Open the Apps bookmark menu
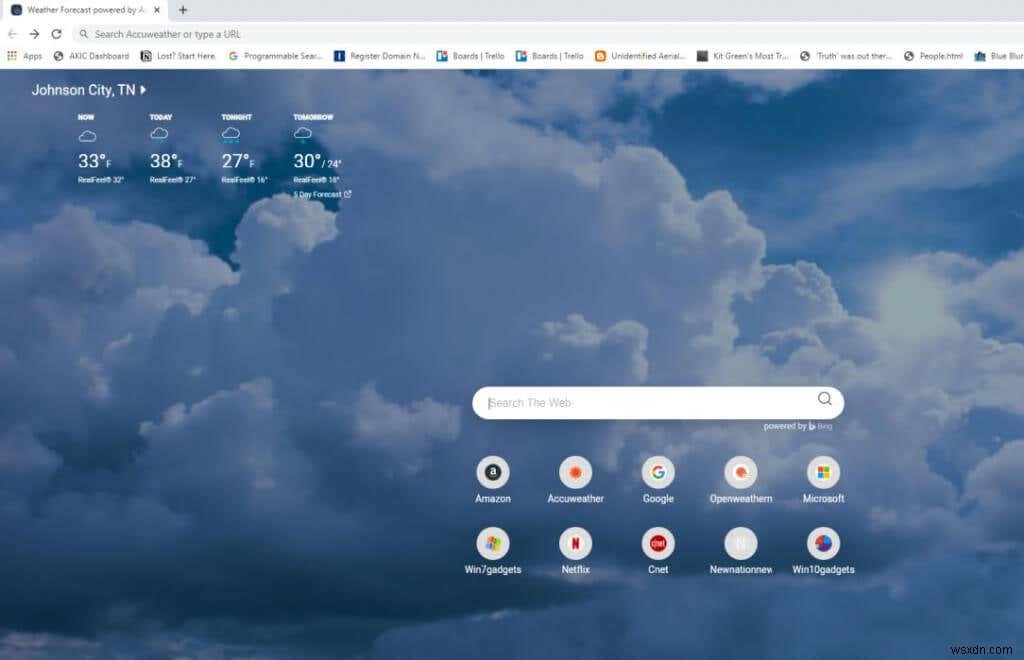Image resolution: width=1024 pixels, height=660 pixels. [x=27, y=56]
